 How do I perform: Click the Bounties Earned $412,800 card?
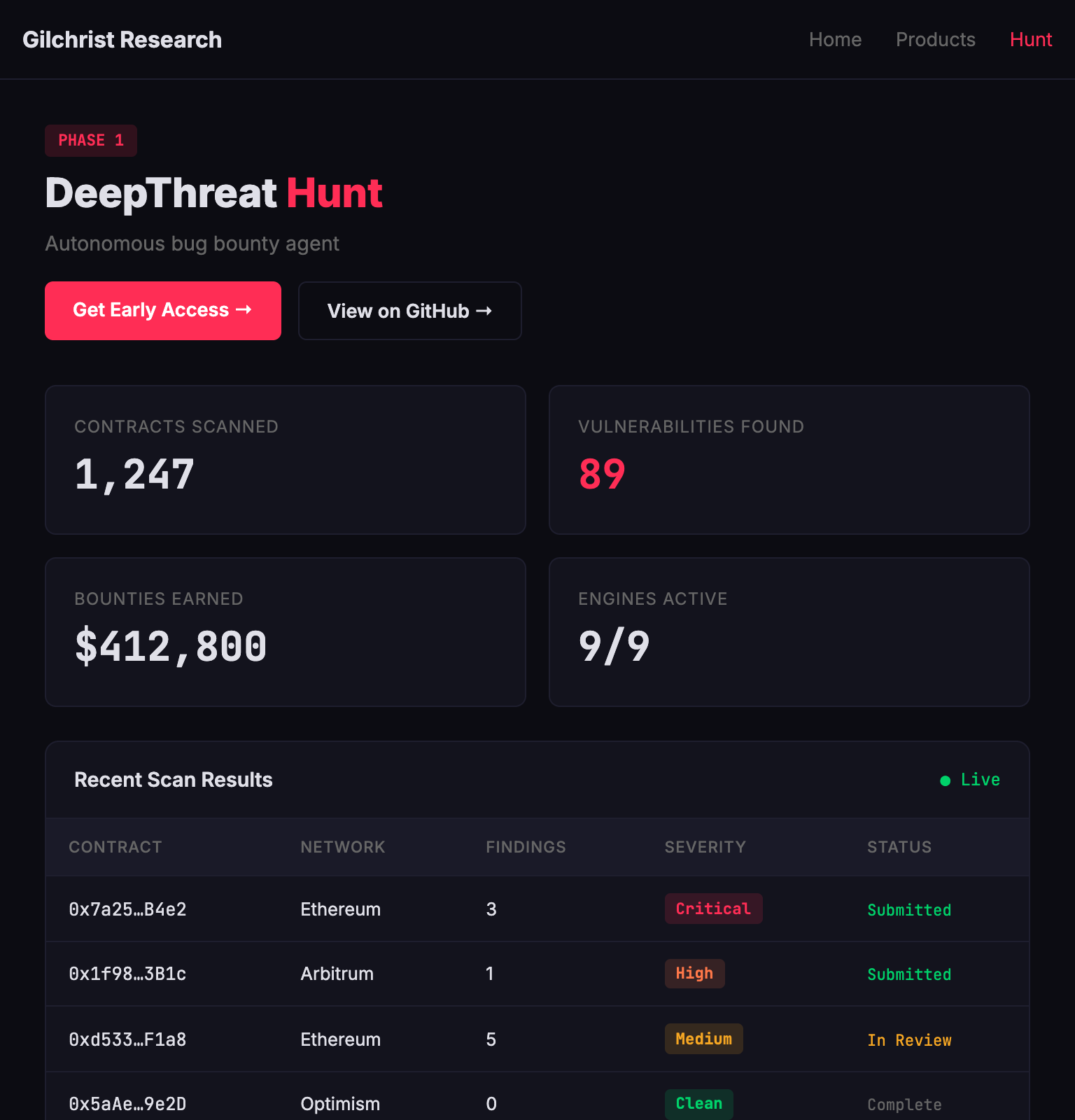point(285,632)
